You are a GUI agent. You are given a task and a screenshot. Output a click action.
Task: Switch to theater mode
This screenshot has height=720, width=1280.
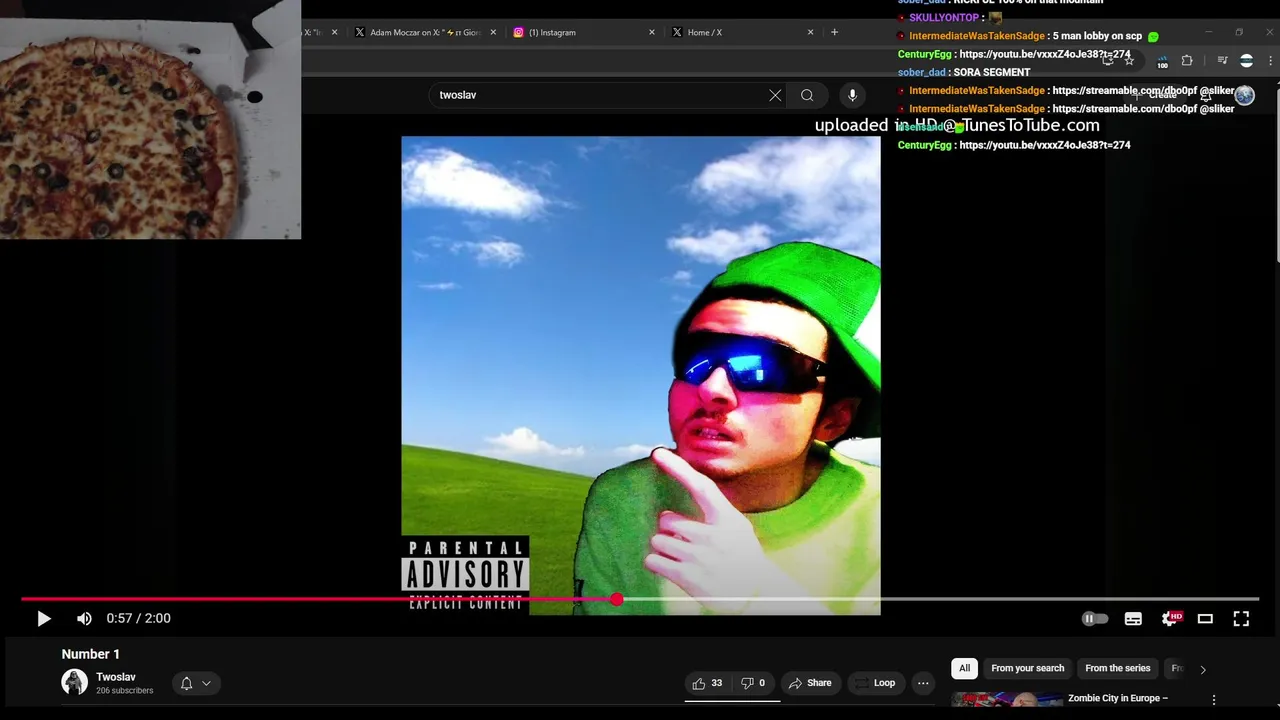pyautogui.click(x=1205, y=619)
